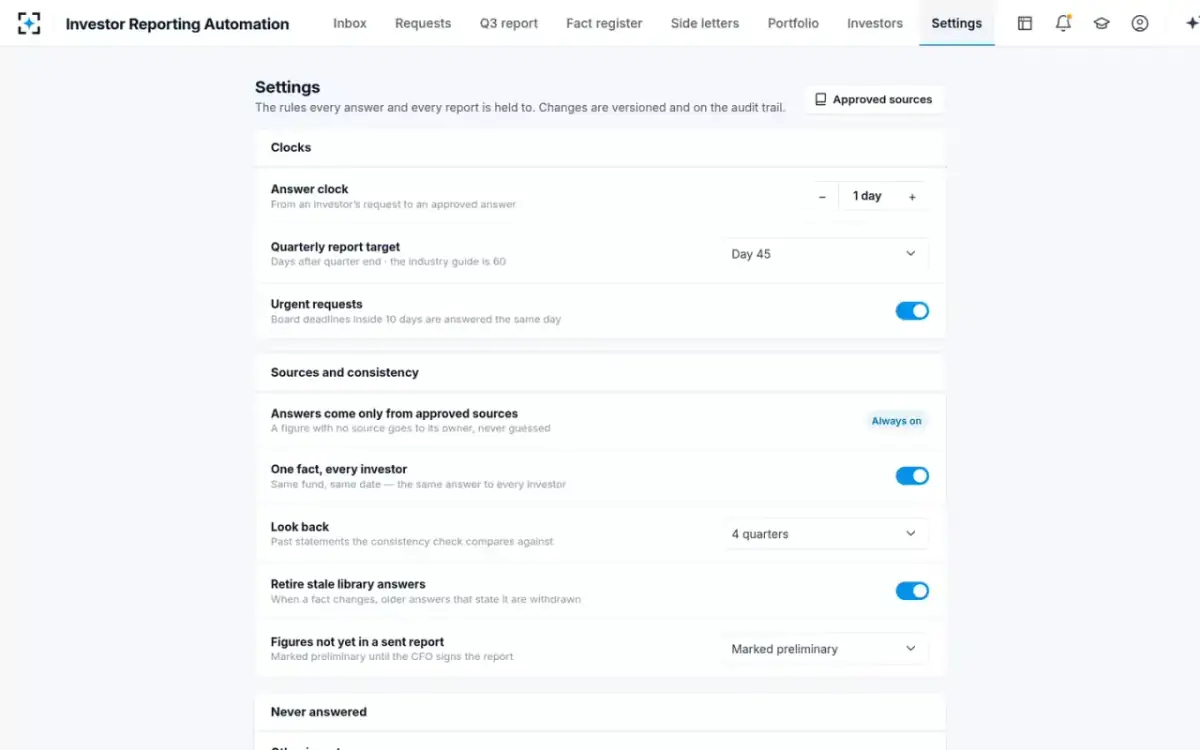
Task: Click the Approved sources button
Action: pos(873,100)
